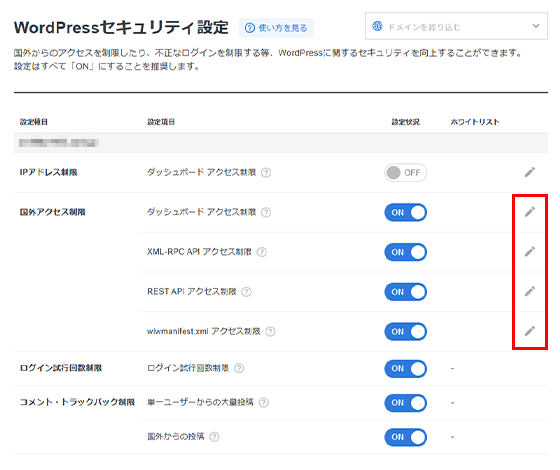The image size is (560, 470).
Task: Edit whitelist for XML-RPC API アクセス制限
Action: pyautogui.click(x=530, y=251)
